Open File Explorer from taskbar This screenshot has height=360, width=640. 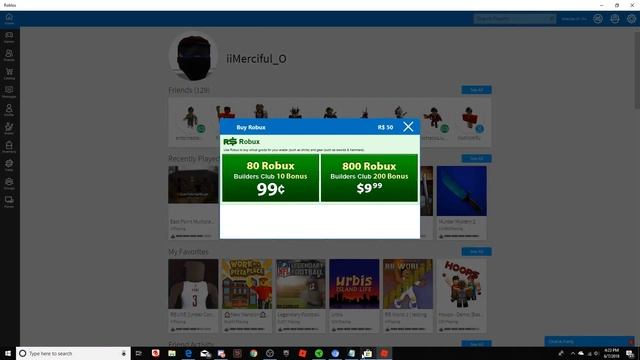tap(172, 353)
